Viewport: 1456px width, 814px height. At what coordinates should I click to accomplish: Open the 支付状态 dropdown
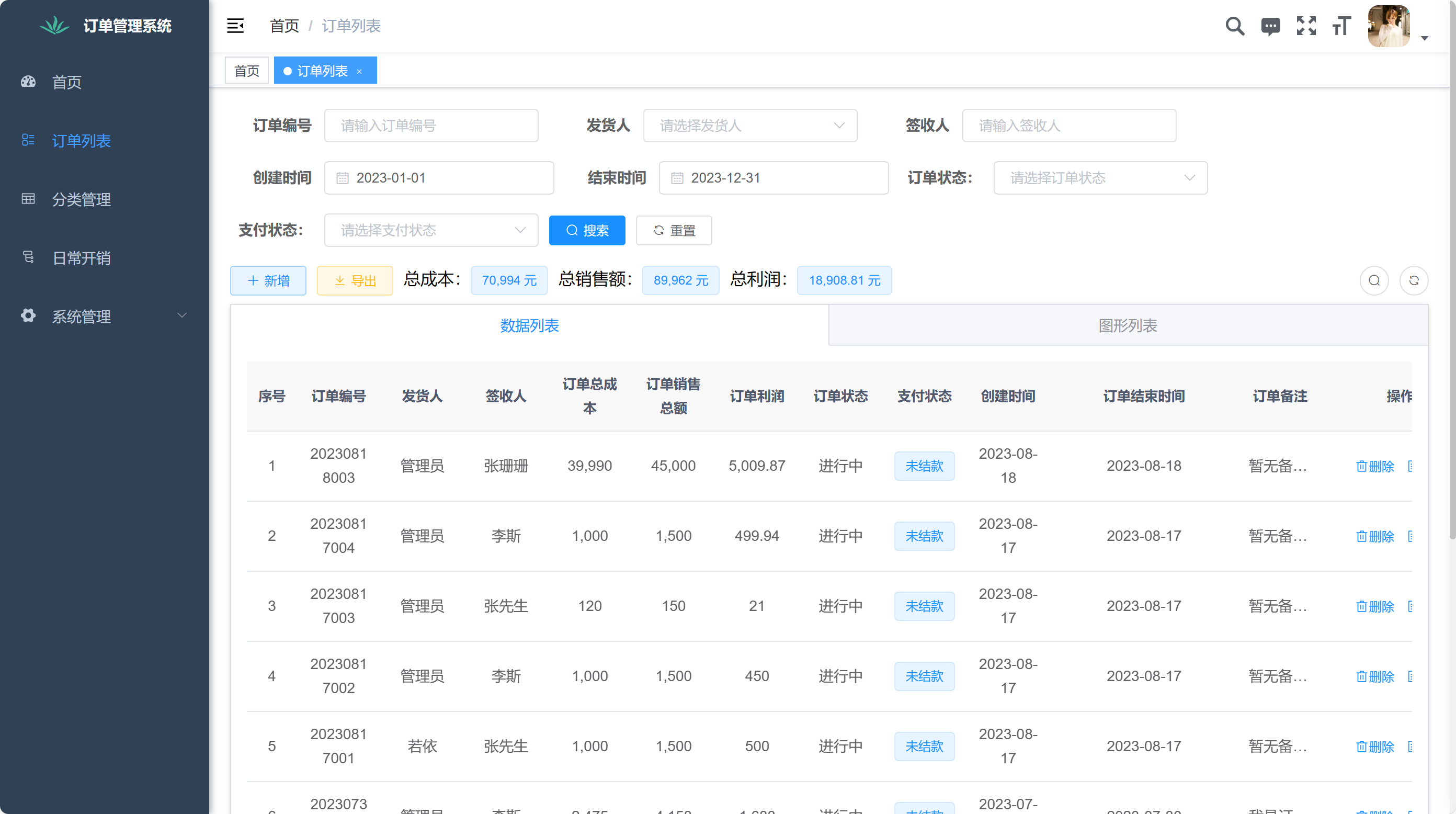(x=431, y=230)
